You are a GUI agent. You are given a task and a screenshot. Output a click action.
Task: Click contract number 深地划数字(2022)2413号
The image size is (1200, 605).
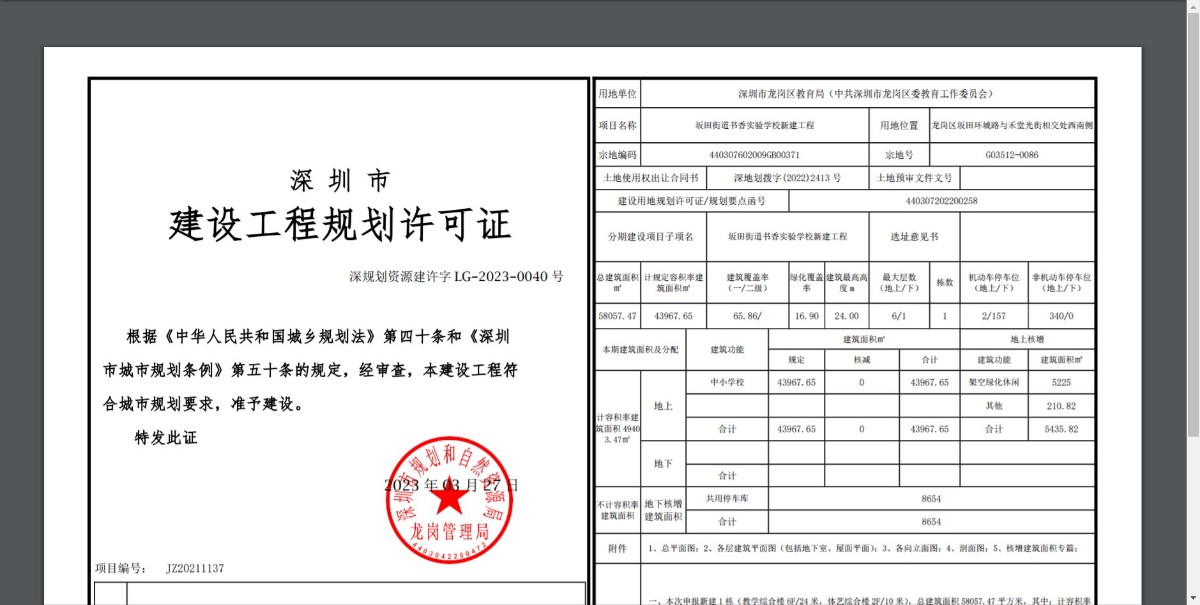point(787,178)
